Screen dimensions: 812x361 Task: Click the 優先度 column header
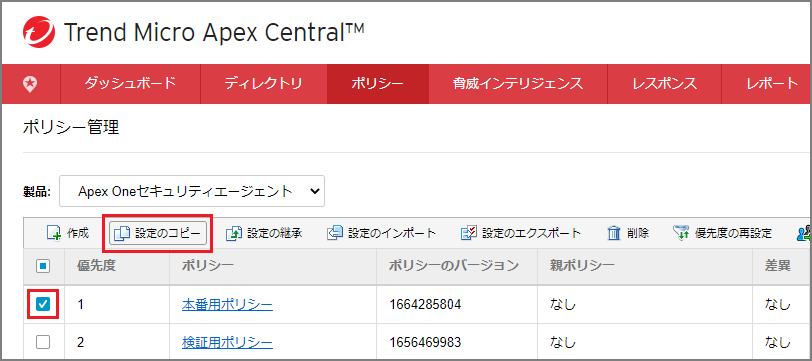click(96, 266)
